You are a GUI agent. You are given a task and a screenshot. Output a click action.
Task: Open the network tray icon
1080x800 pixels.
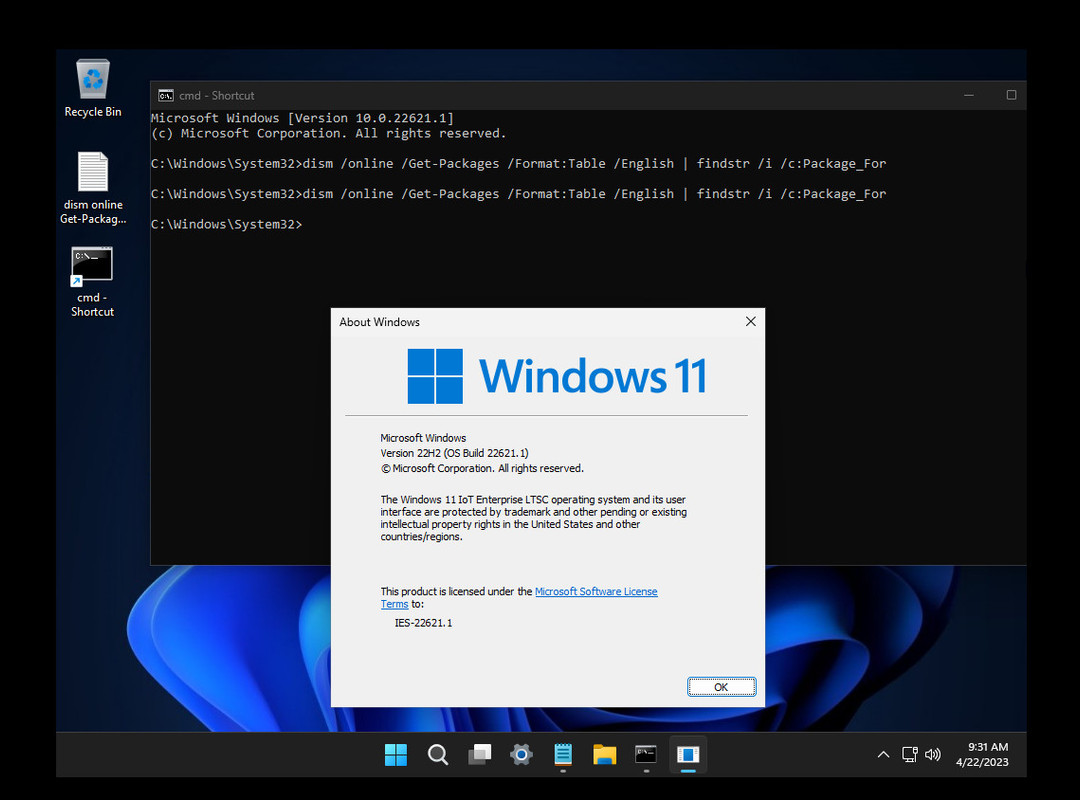[910, 755]
